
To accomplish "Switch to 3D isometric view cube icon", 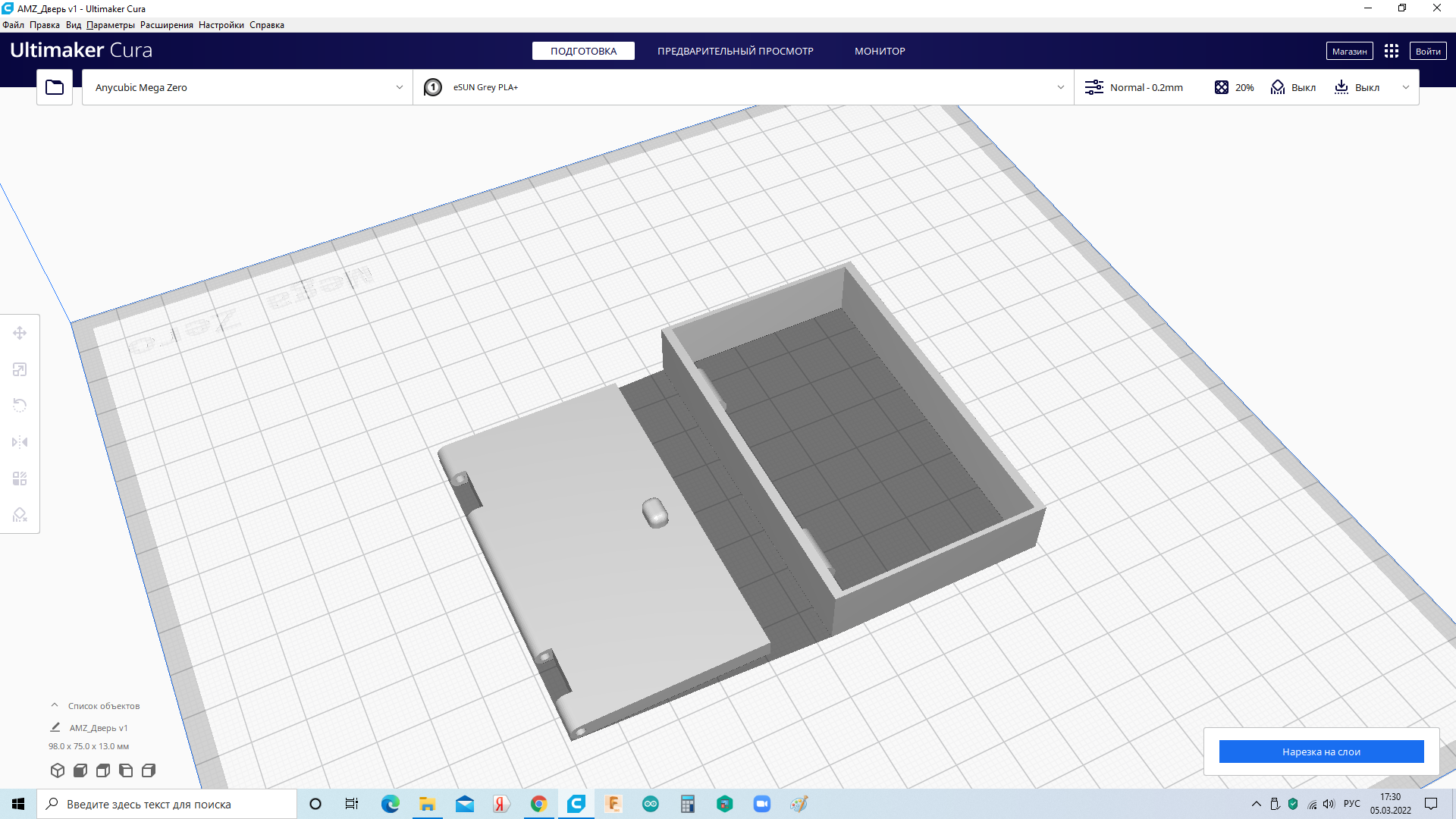I will 58,770.
